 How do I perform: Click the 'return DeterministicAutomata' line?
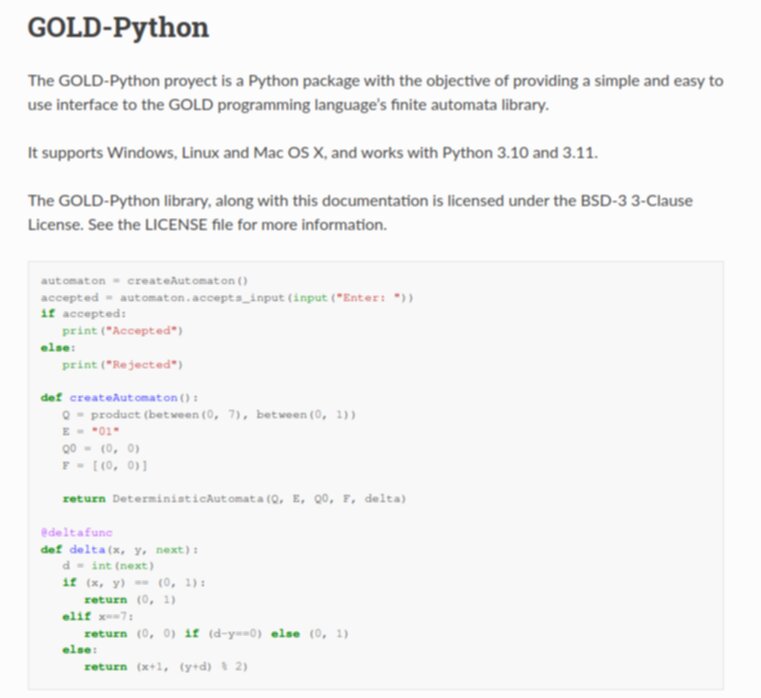pyautogui.click(x=234, y=499)
